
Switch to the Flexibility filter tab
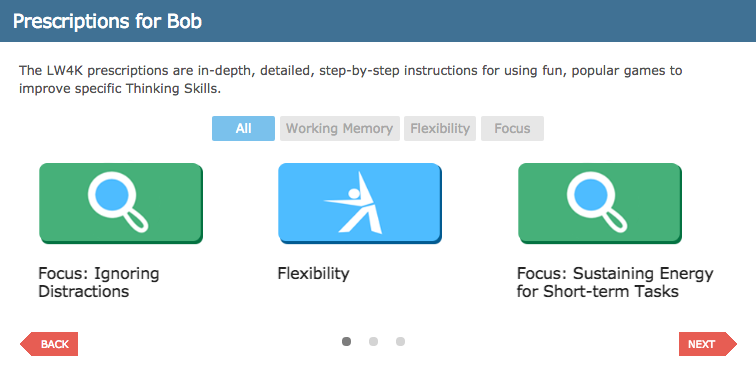pyautogui.click(x=440, y=129)
